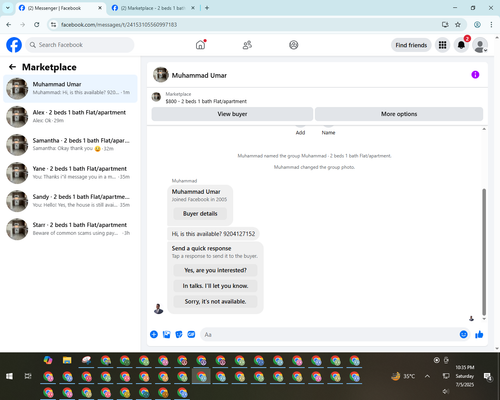Viewport: 500px width, 400px height.
Task: Send a thumbs-up like
Action: (479, 334)
